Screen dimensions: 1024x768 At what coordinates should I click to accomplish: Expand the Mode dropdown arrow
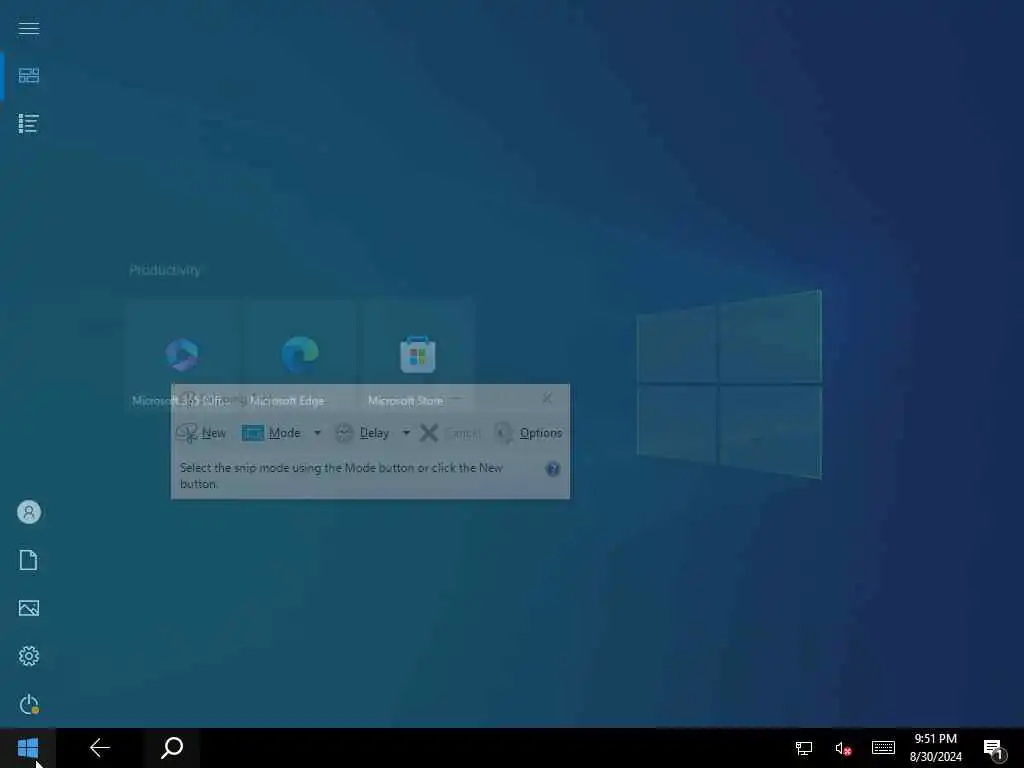pyautogui.click(x=317, y=433)
